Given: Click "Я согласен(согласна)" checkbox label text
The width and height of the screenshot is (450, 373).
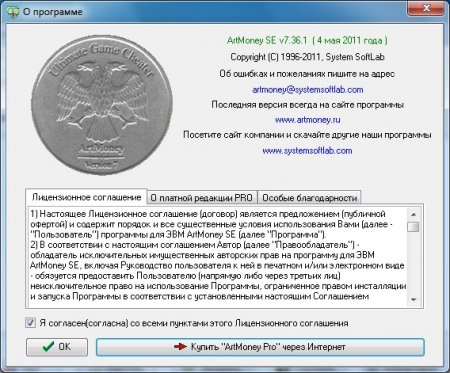Looking at the screenshot, I should click(194, 323).
